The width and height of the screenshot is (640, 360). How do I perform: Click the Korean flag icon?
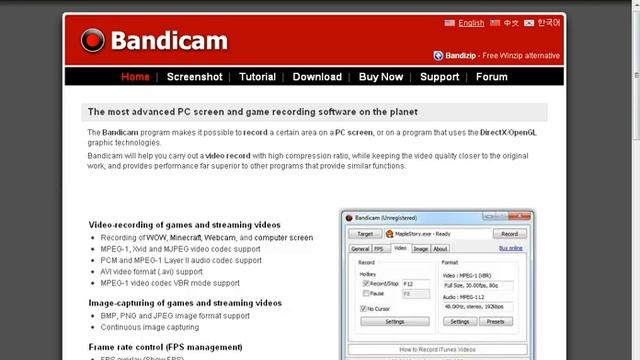pos(529,23)
